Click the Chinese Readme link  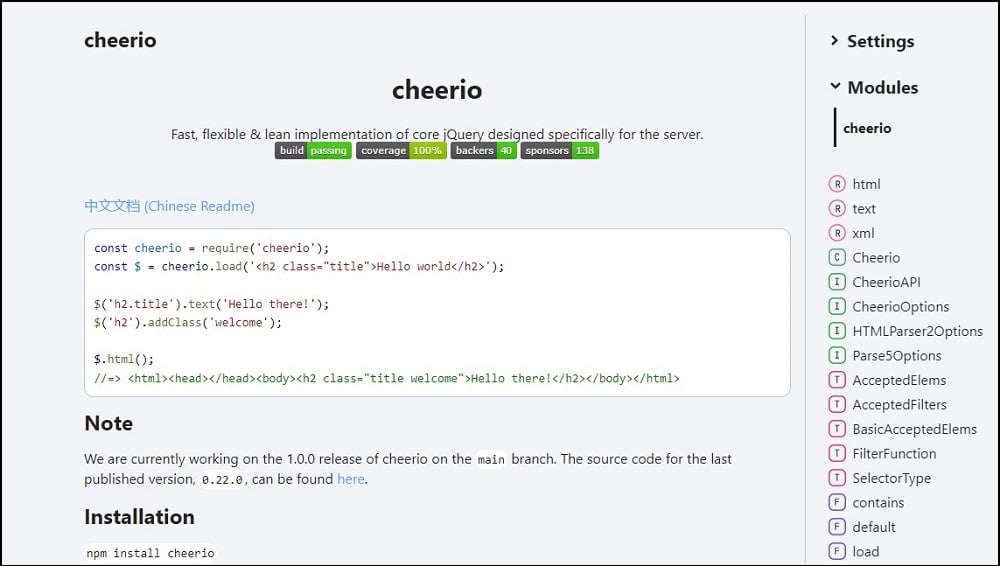169,206
